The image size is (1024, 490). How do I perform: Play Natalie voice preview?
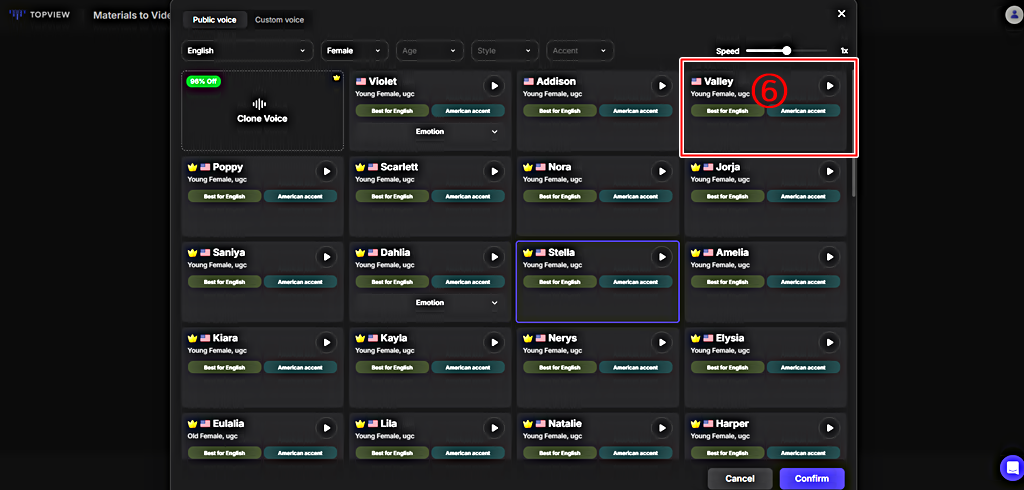(662, 428)
